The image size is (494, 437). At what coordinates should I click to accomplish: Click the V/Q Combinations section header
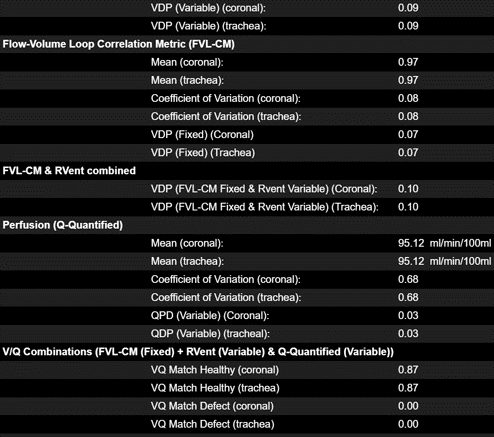[198, 352]
